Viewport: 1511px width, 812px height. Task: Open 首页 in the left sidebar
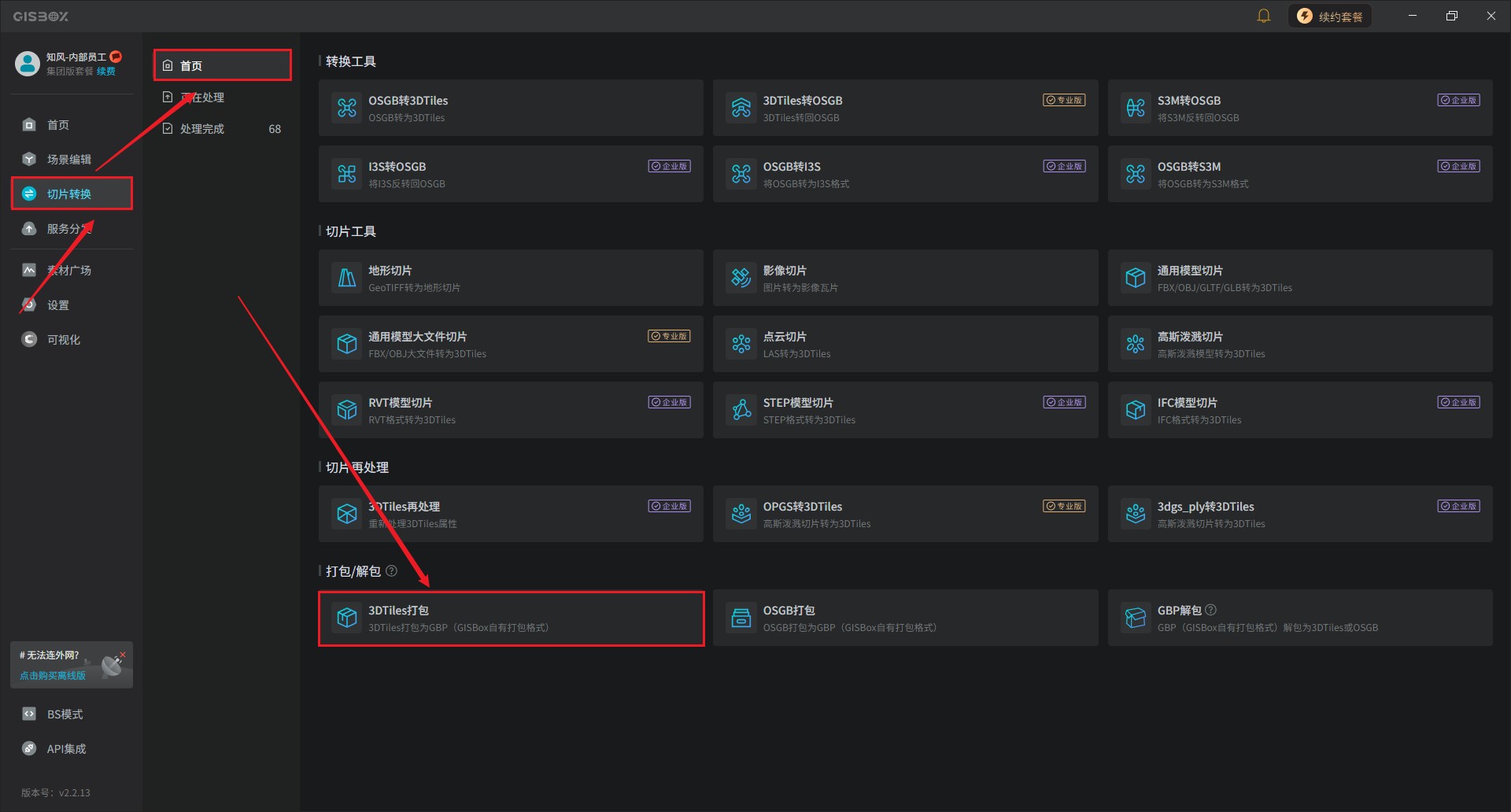coord(72,124)
